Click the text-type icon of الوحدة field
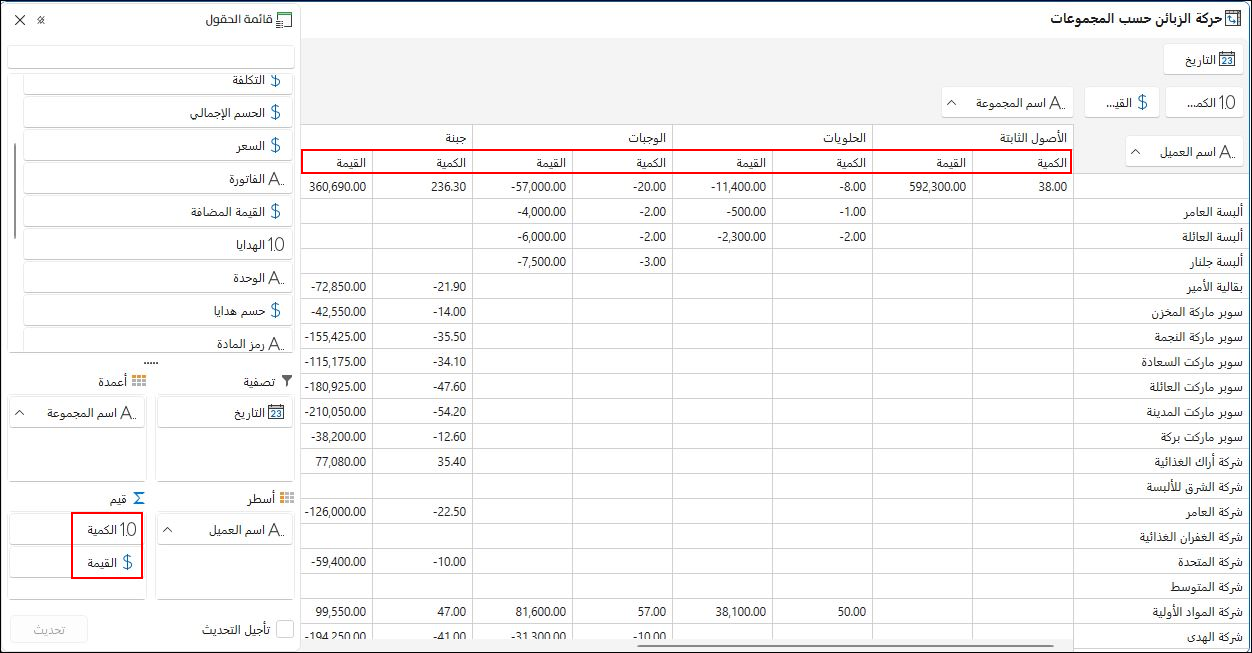1252x653 pixels. [277, 278]
